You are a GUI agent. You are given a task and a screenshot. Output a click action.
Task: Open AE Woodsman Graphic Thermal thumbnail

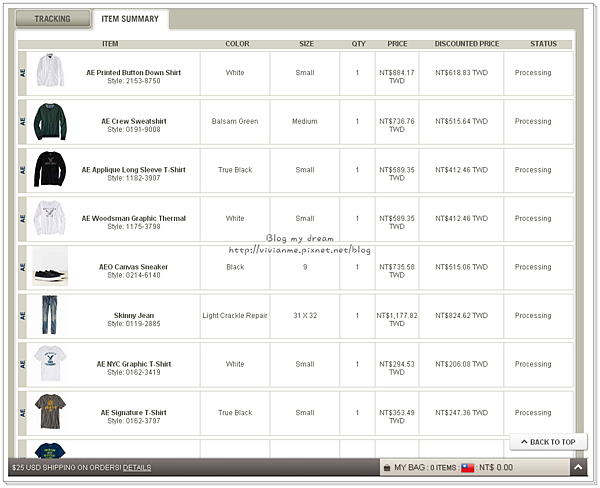[50, 218]
